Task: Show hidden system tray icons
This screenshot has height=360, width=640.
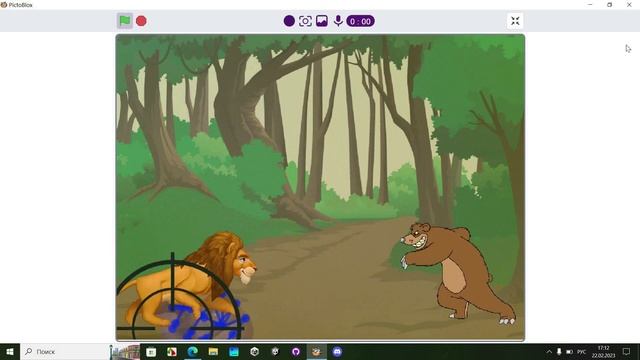Action: pyautogui.click(x=549, y=351)
